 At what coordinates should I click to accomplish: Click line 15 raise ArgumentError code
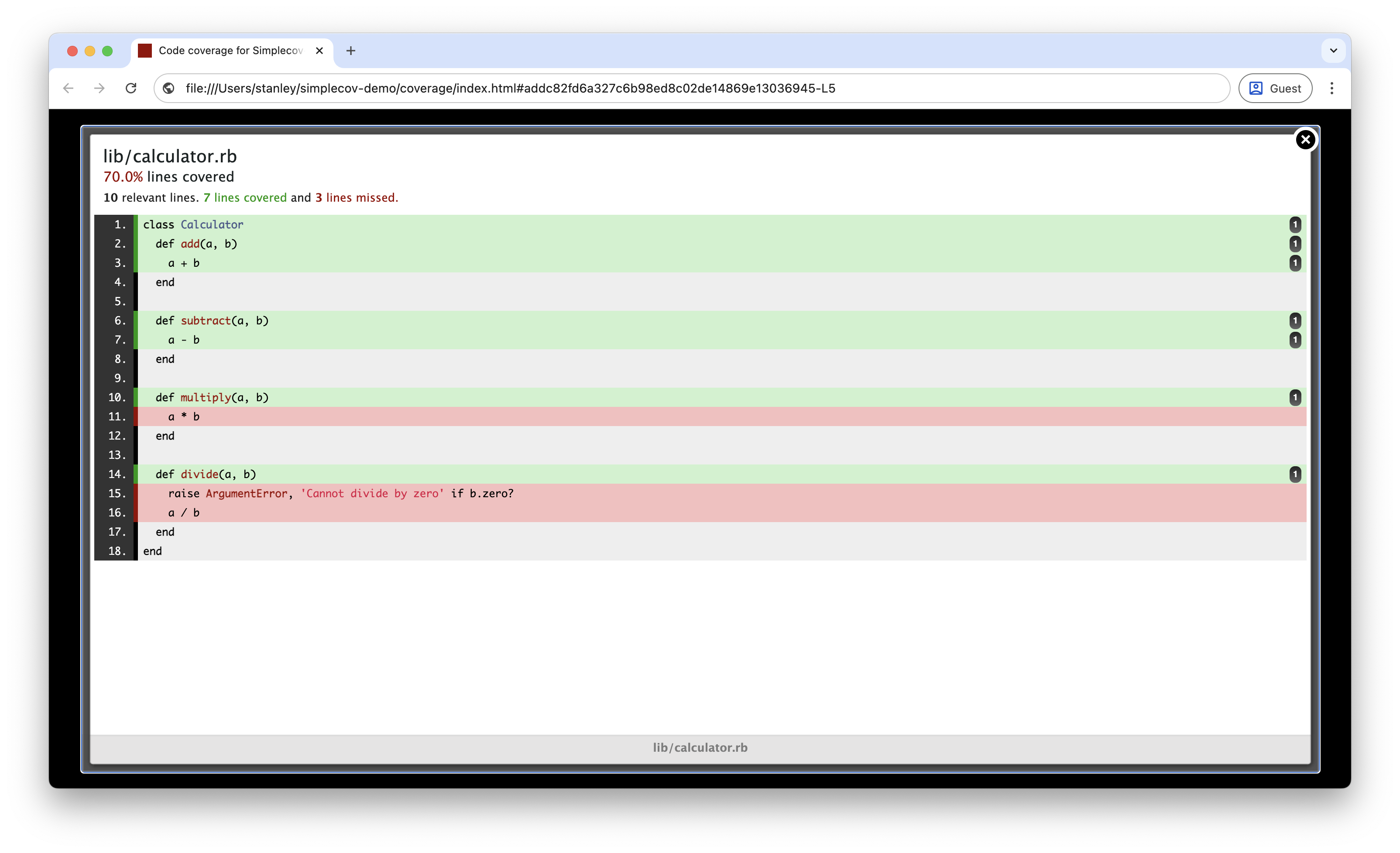[341, 493]
